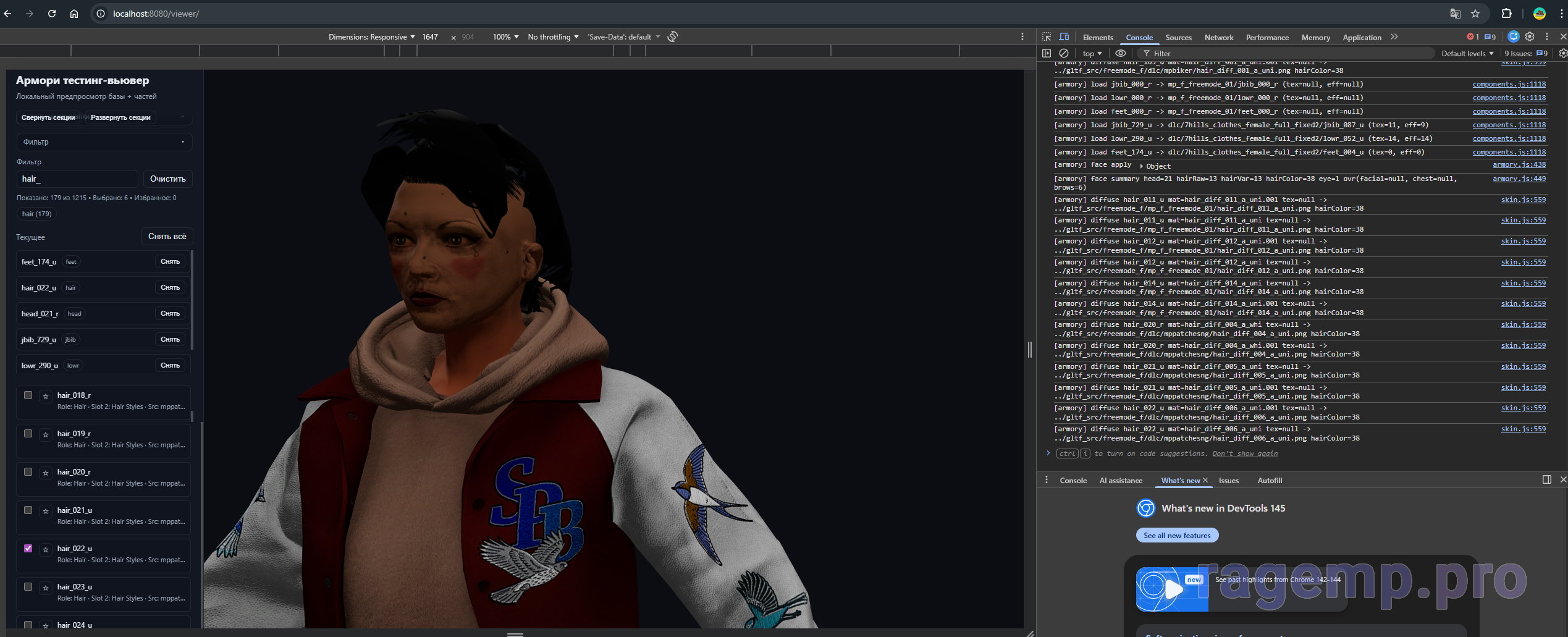The image size is (1568, 637).
Task: Click the hair_ filter text field
Action: pyautogui.click(x=77, y=179)
